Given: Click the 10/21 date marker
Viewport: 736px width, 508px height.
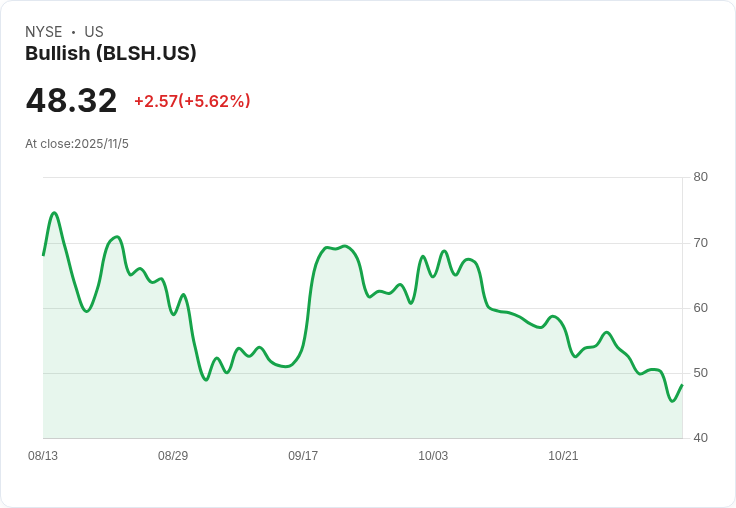Looking at the screenshot, I should click(563, 456).
